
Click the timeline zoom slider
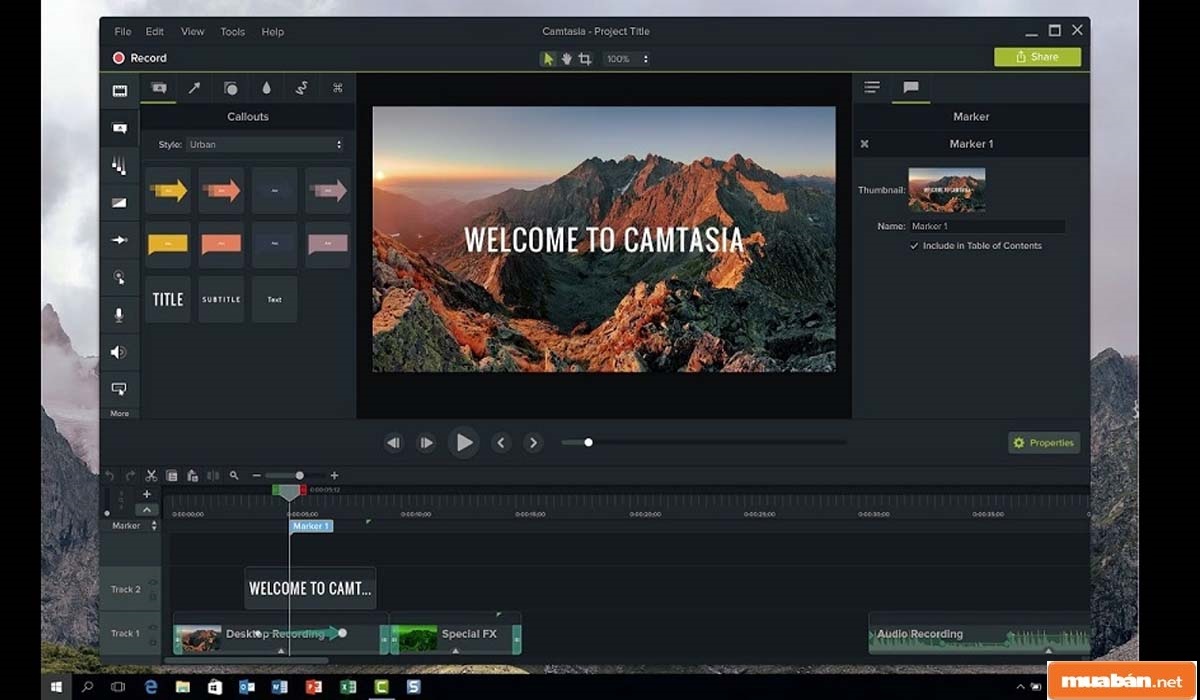pos(299,476)
